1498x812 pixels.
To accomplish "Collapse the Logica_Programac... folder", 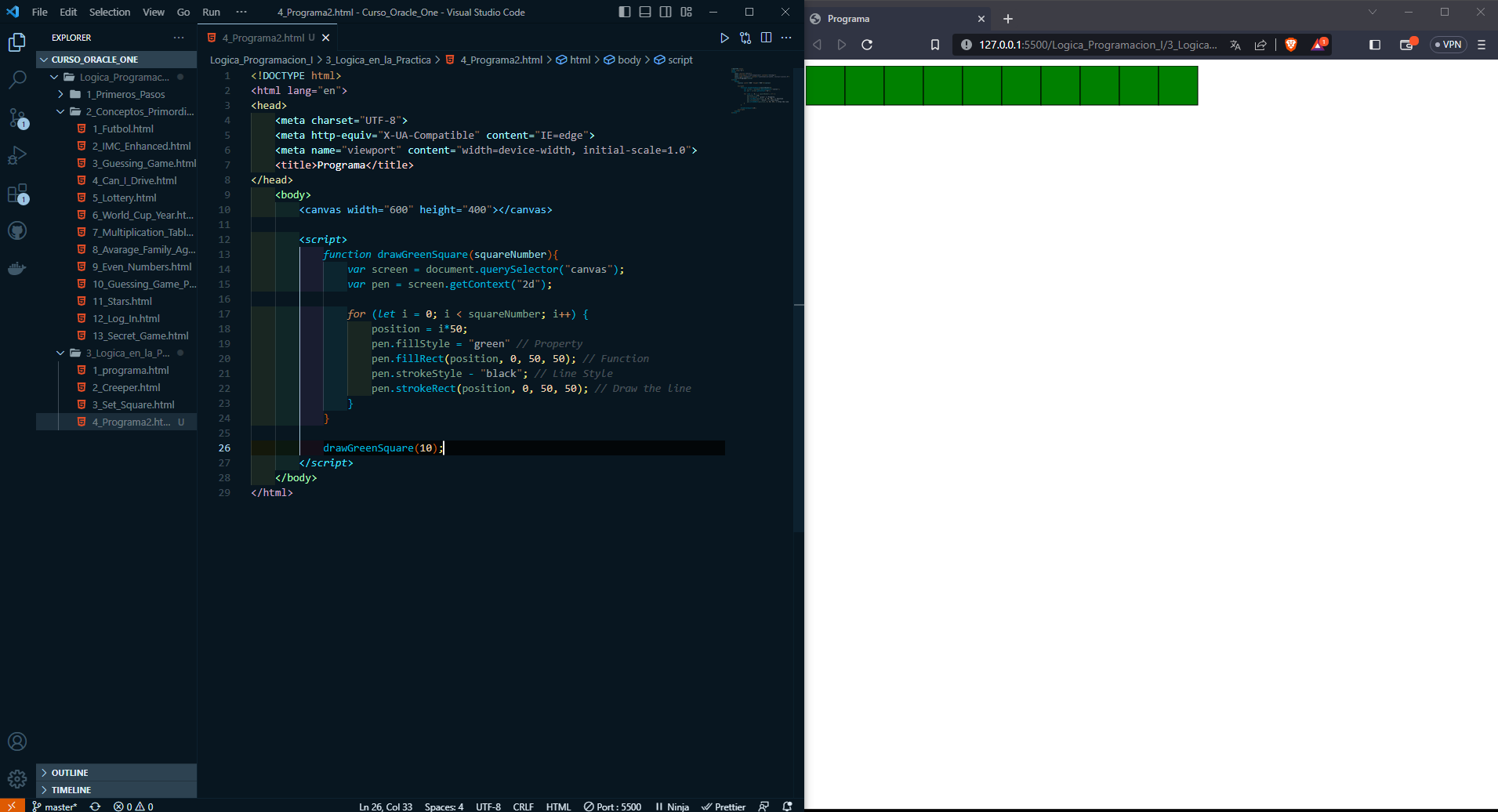I will pos(116,77).
